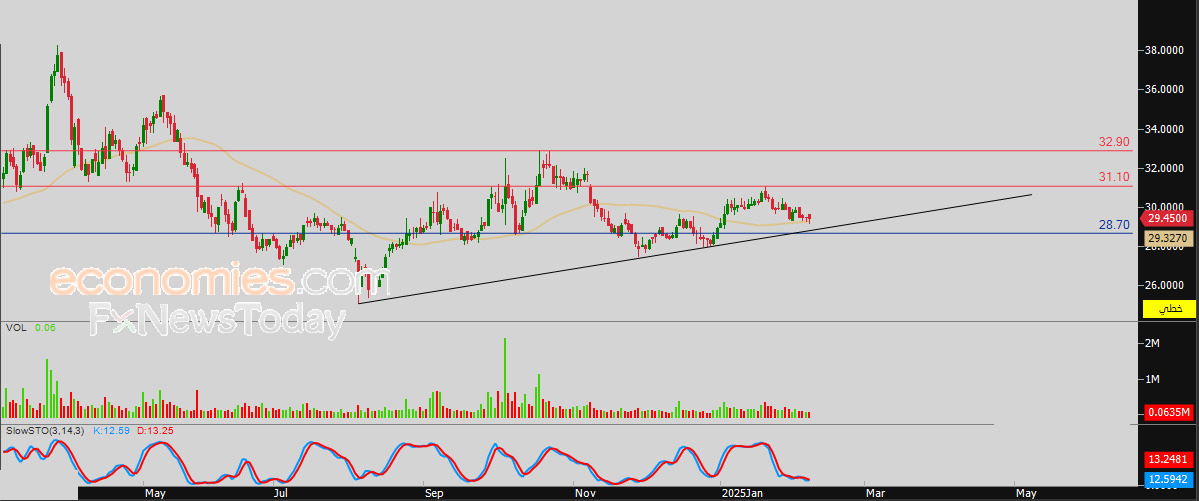
Task: Click the VOL indicator label
Action: click(15, 327)
